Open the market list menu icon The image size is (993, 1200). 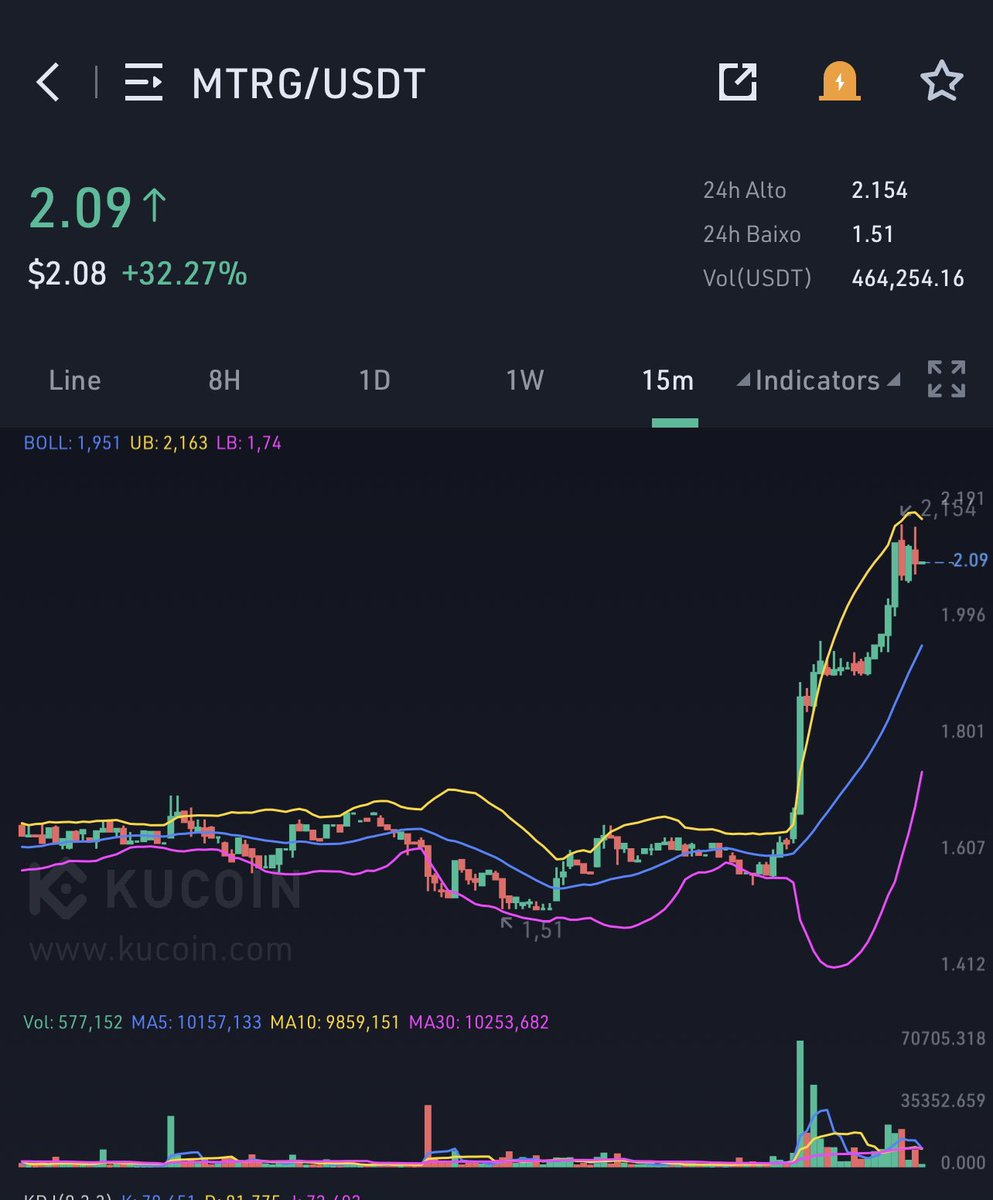pyautogui.click(x=143, y=82)
